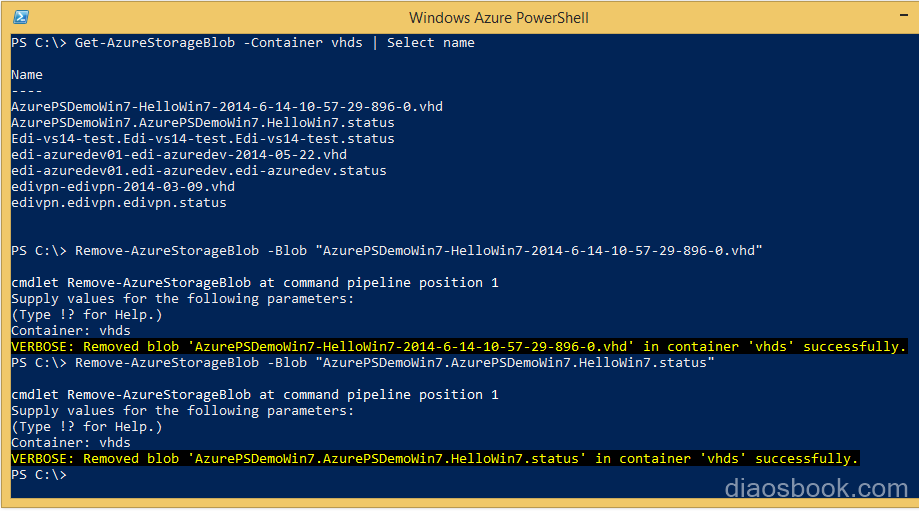This screenshot has height=511, width=919.
Task: Click the PowerShell icon in title bar
Action: (21, 17)
